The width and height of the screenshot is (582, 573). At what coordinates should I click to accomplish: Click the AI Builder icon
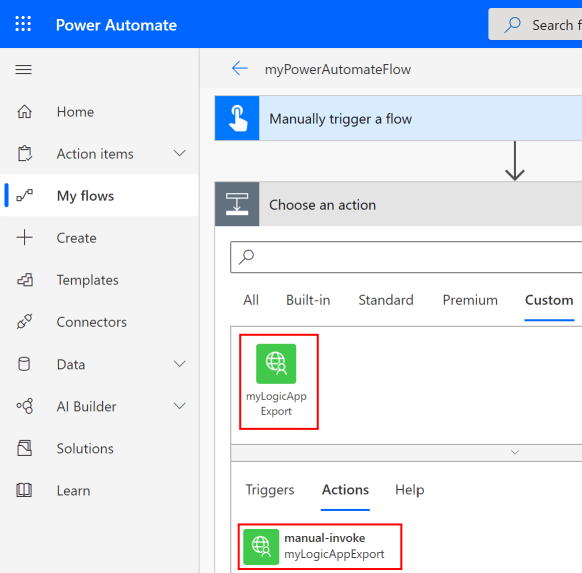coord(25,406)
